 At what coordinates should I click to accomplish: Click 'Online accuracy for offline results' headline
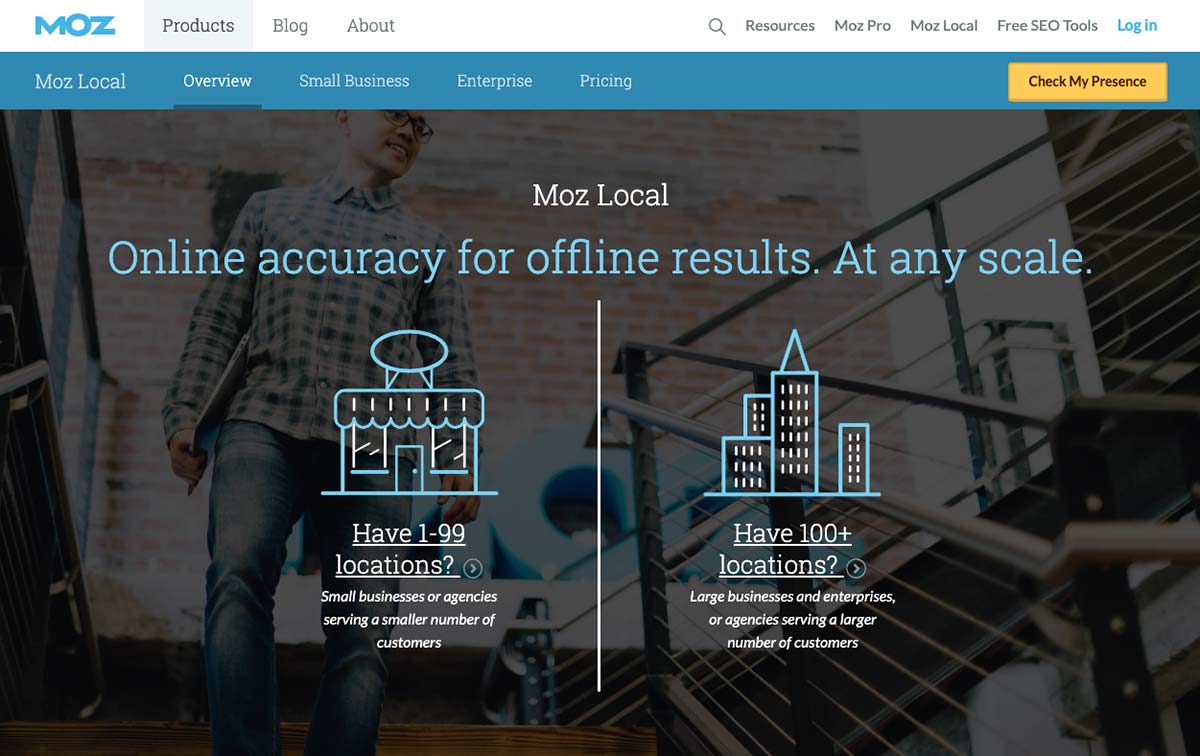(600, 258)
